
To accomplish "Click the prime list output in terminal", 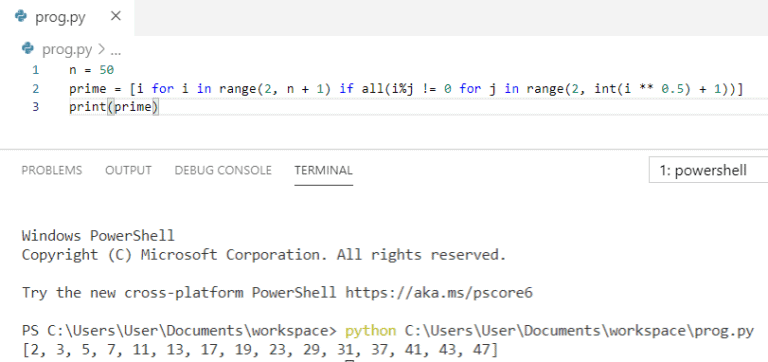I will [260, 351].
